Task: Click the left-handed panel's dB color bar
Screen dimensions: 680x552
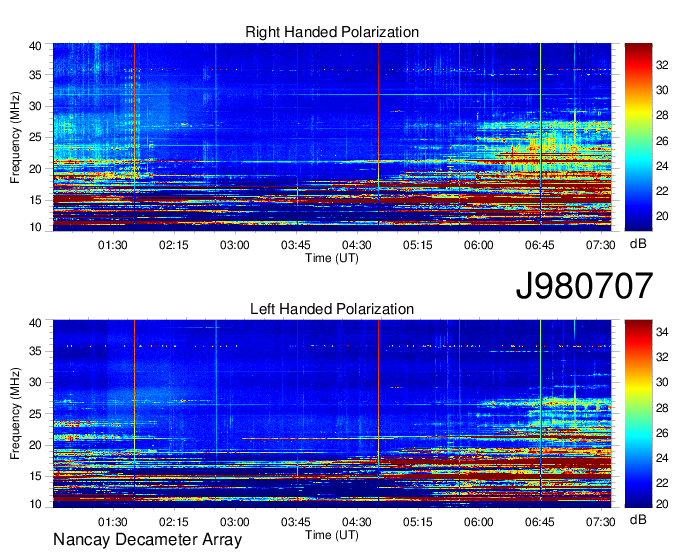Action: pyautogui.click(x=638, y=414)
